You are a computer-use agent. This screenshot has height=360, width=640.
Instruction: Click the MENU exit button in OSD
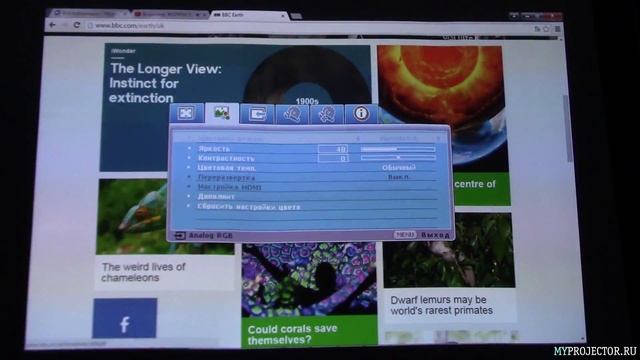tap(405, 235)
